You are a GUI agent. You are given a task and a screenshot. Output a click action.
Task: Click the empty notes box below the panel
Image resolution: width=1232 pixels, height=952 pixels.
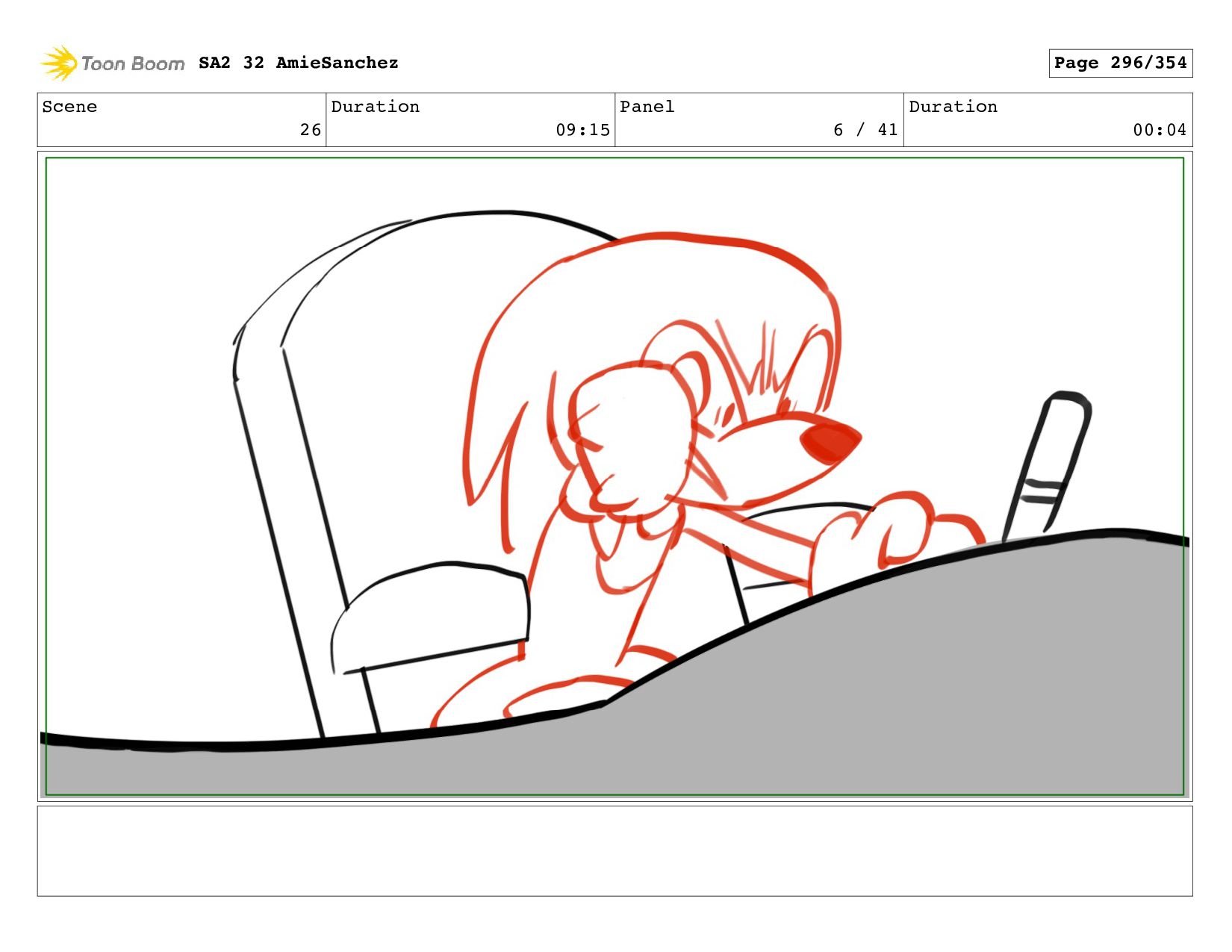[615, 850]
